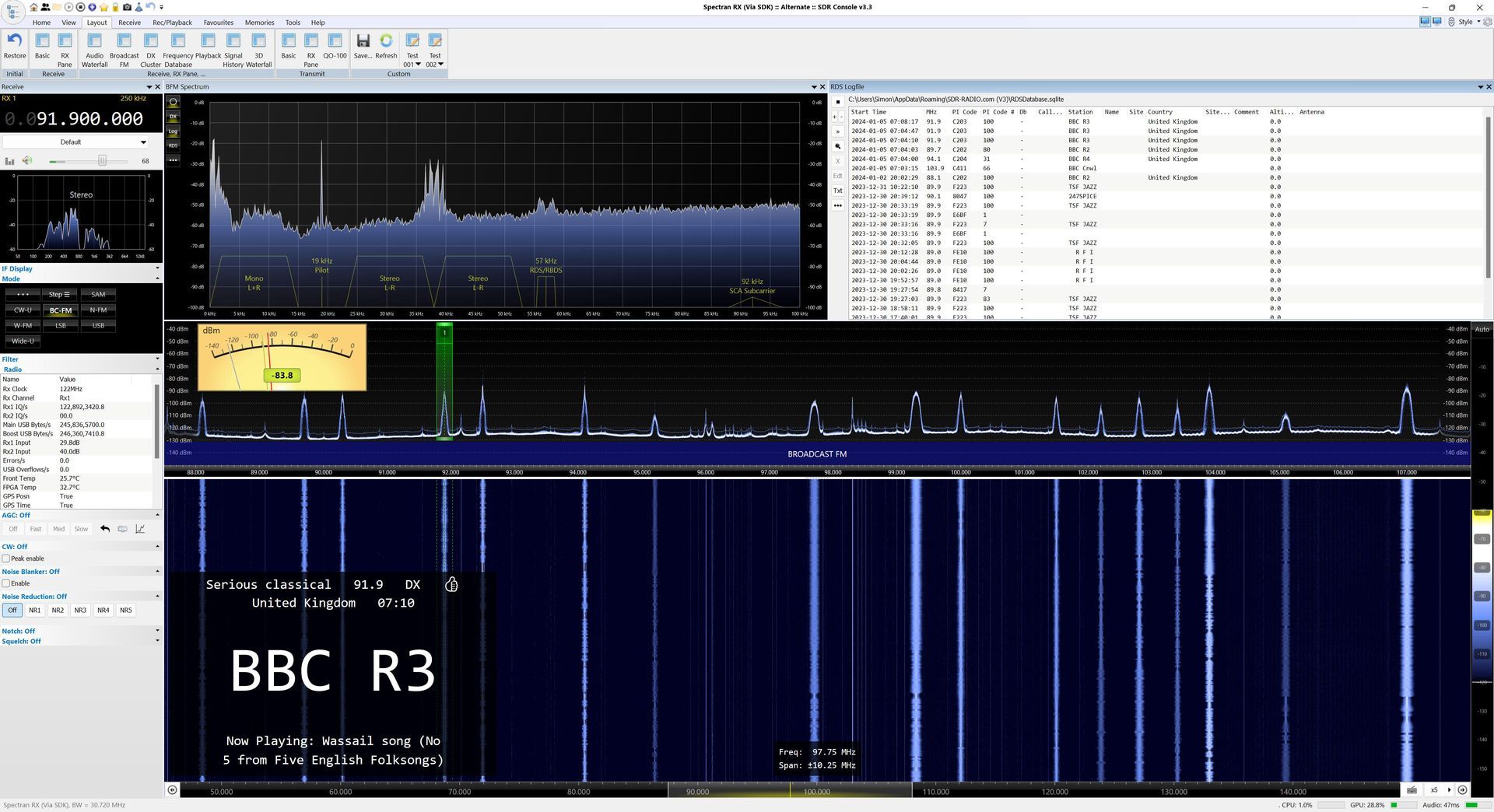Open the Receive ribbon tab

(x=129, y=23)
